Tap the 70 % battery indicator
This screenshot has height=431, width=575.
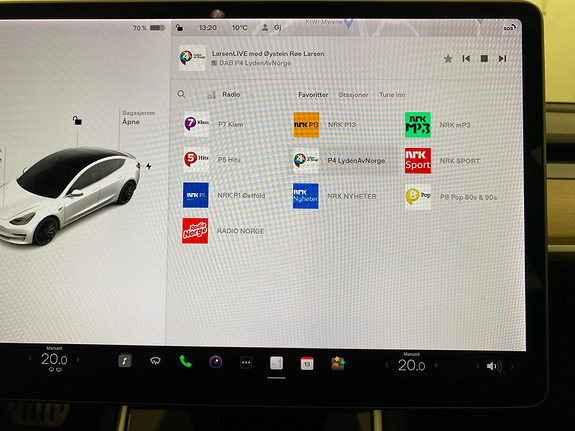(x=149, y=28)
